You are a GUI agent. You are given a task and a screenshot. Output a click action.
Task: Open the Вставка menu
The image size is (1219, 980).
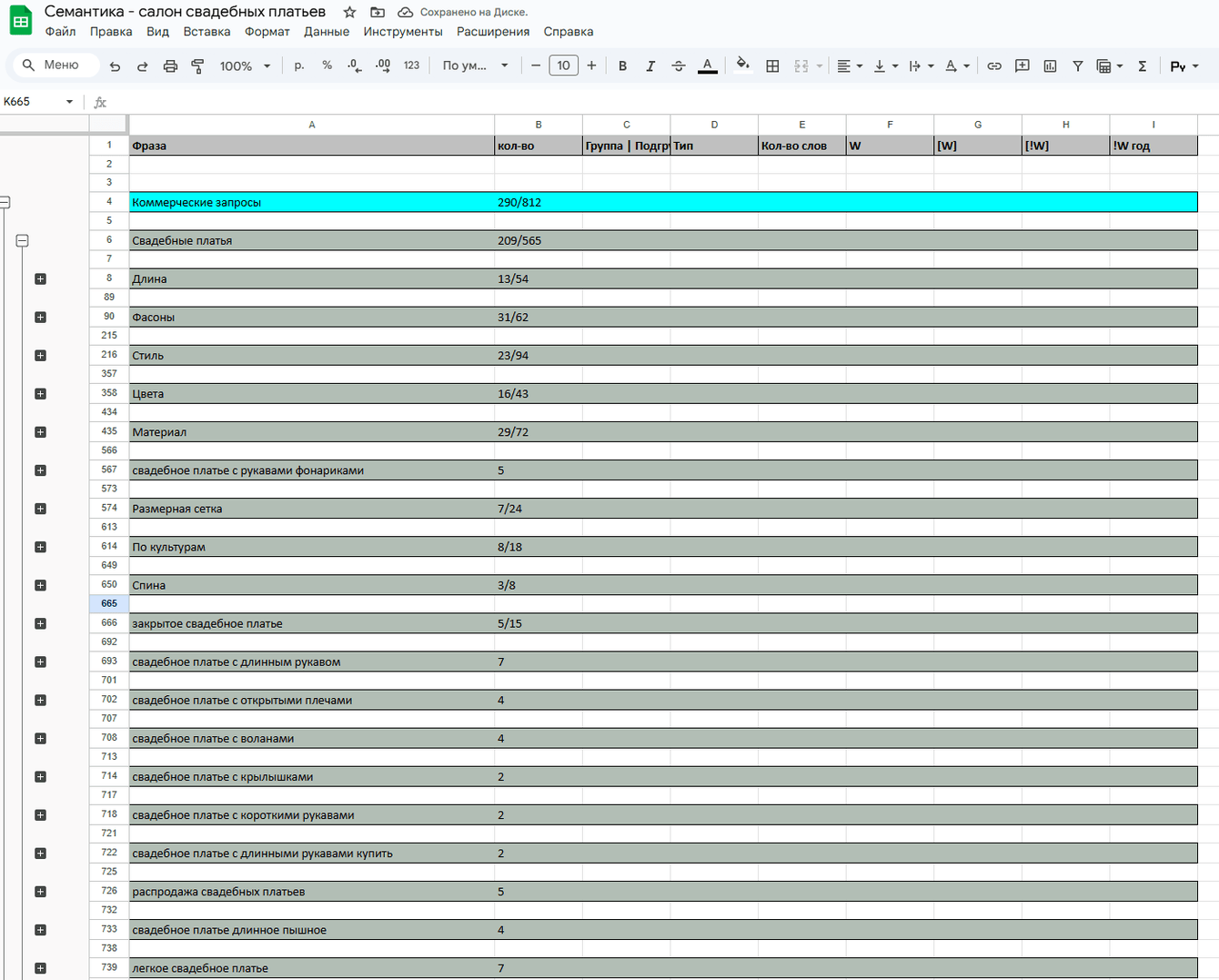click(x=207, y=32)
